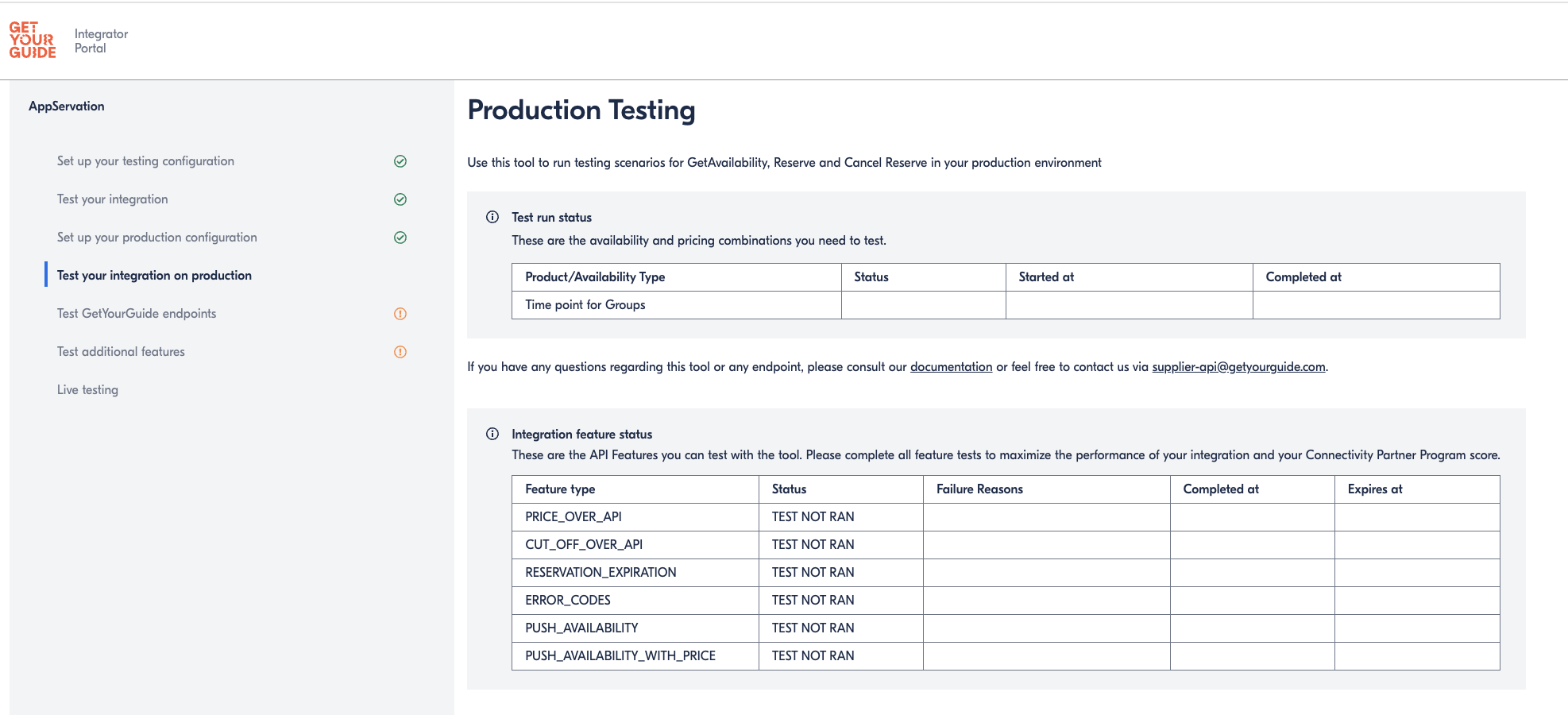Go to Live testing step
1568x715 pixels.
point(87,390)
